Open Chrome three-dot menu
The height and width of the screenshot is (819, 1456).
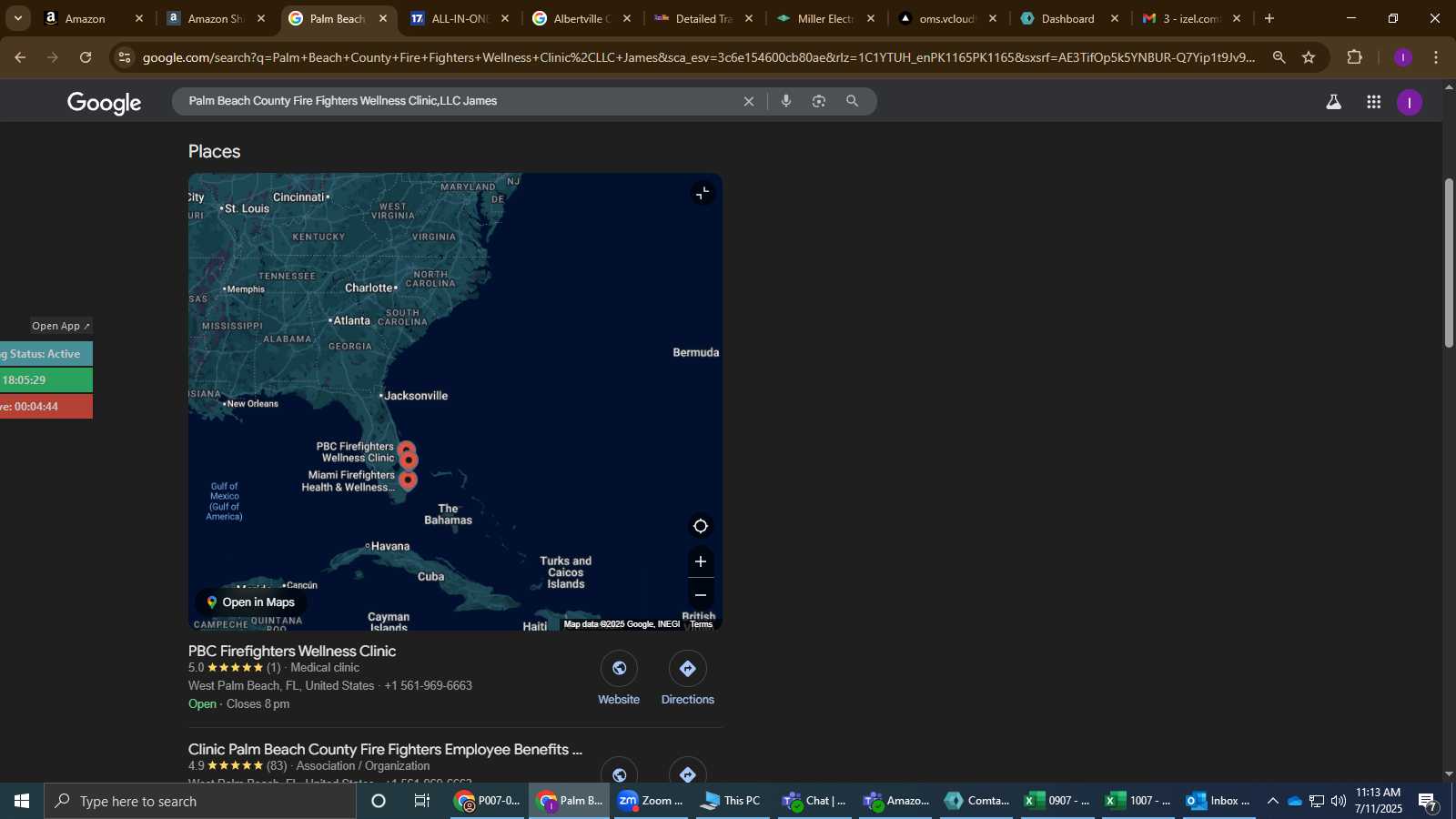point(1436,57)
